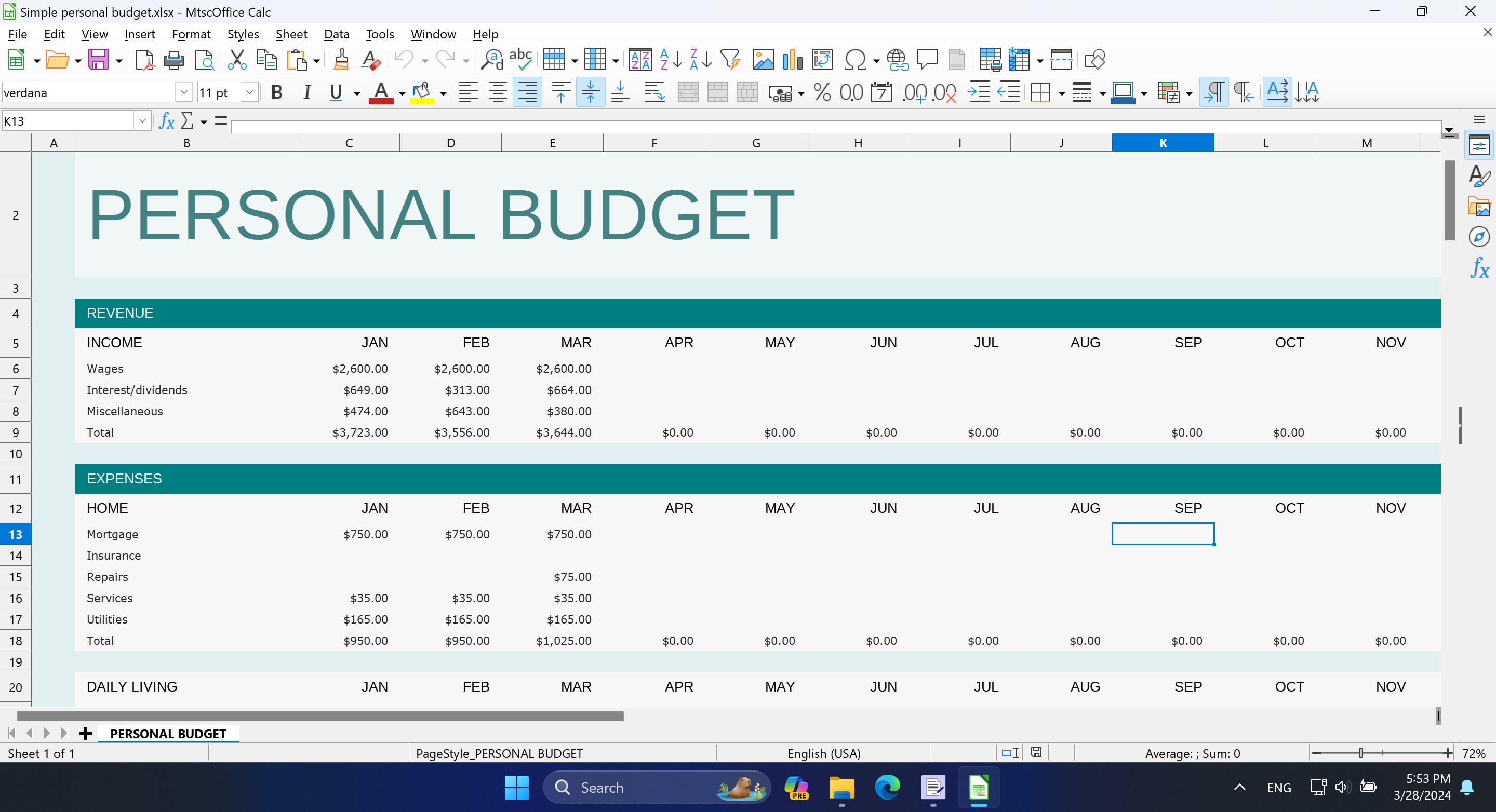Screen dimensions: 1496x812
Task: Select the Clone Formatting paintbrush tool
Action: point(341,59)
